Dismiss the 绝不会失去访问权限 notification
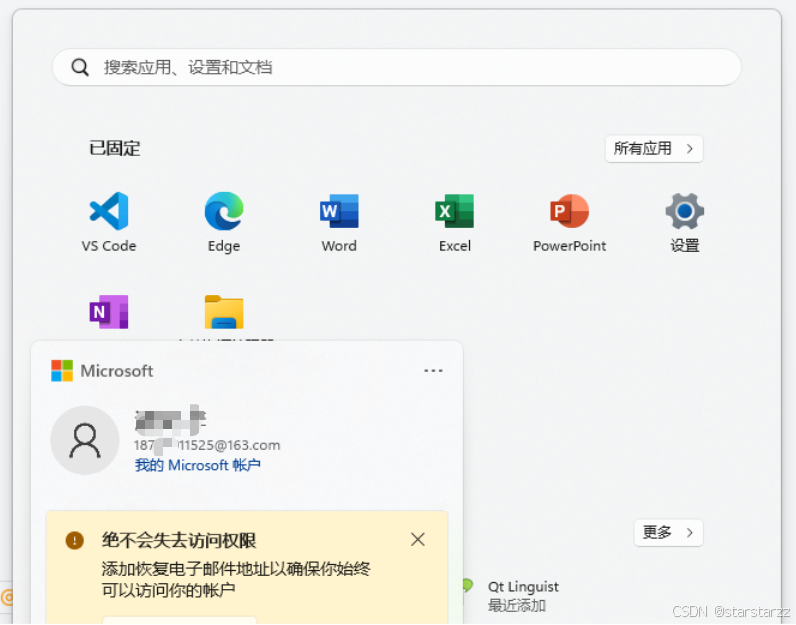 [418, 539]
